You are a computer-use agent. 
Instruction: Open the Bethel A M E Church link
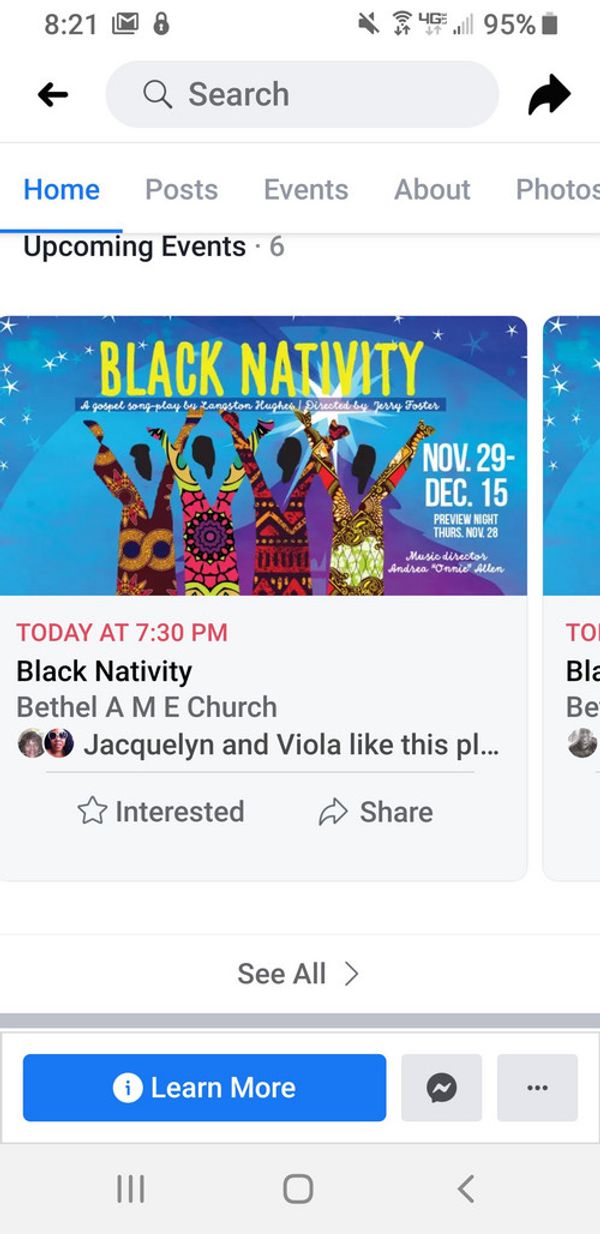click(147, 707)
